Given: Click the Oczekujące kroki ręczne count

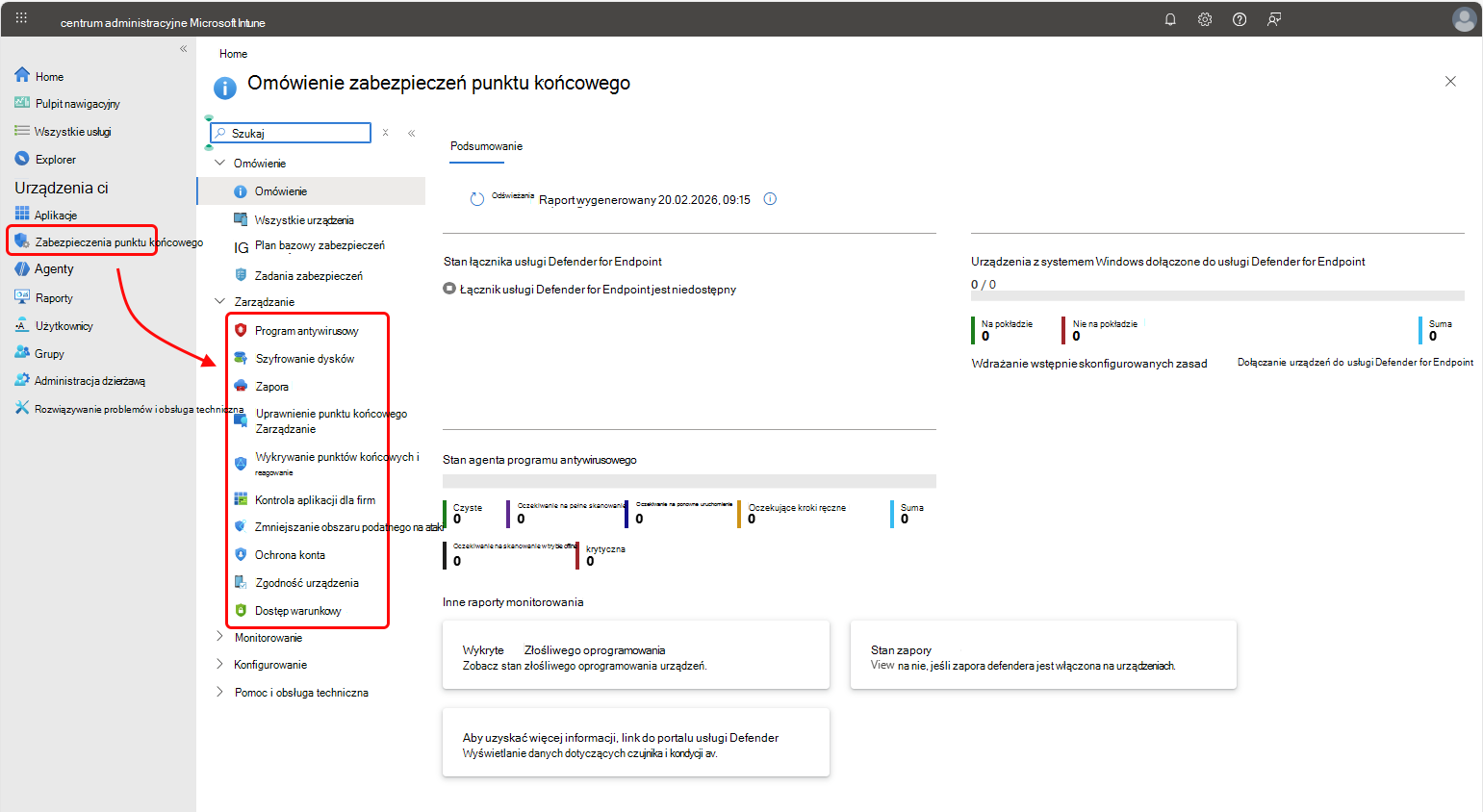Looking at the screenshot, I should click(752, 519).
